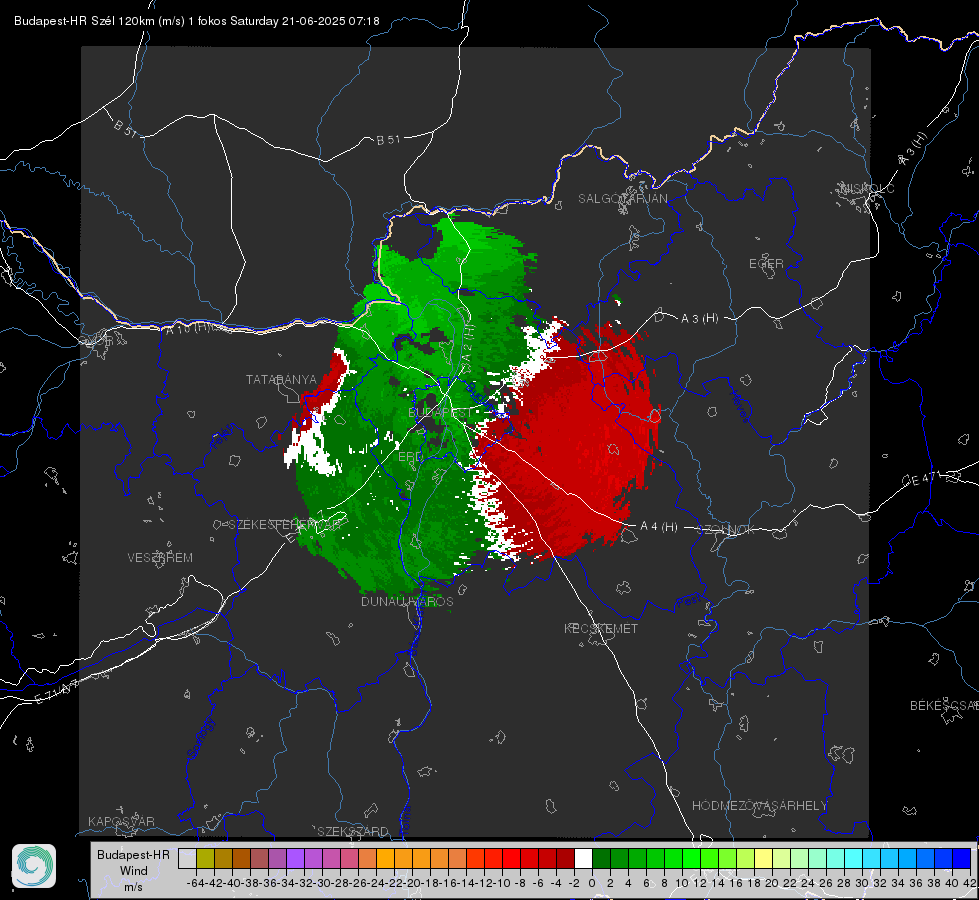Click the MISKOLC city label
The image size is (979, 900).
click(867, 188)
